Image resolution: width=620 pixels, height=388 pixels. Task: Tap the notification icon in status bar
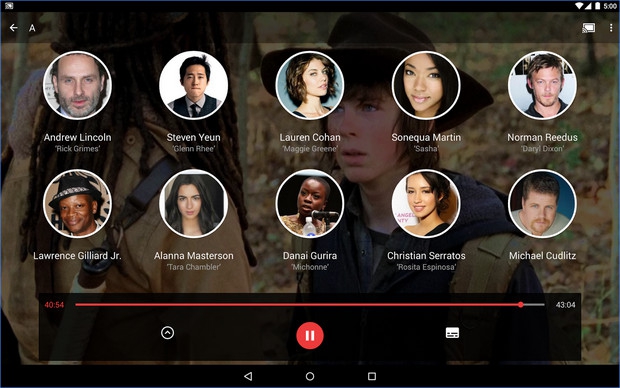8,6
